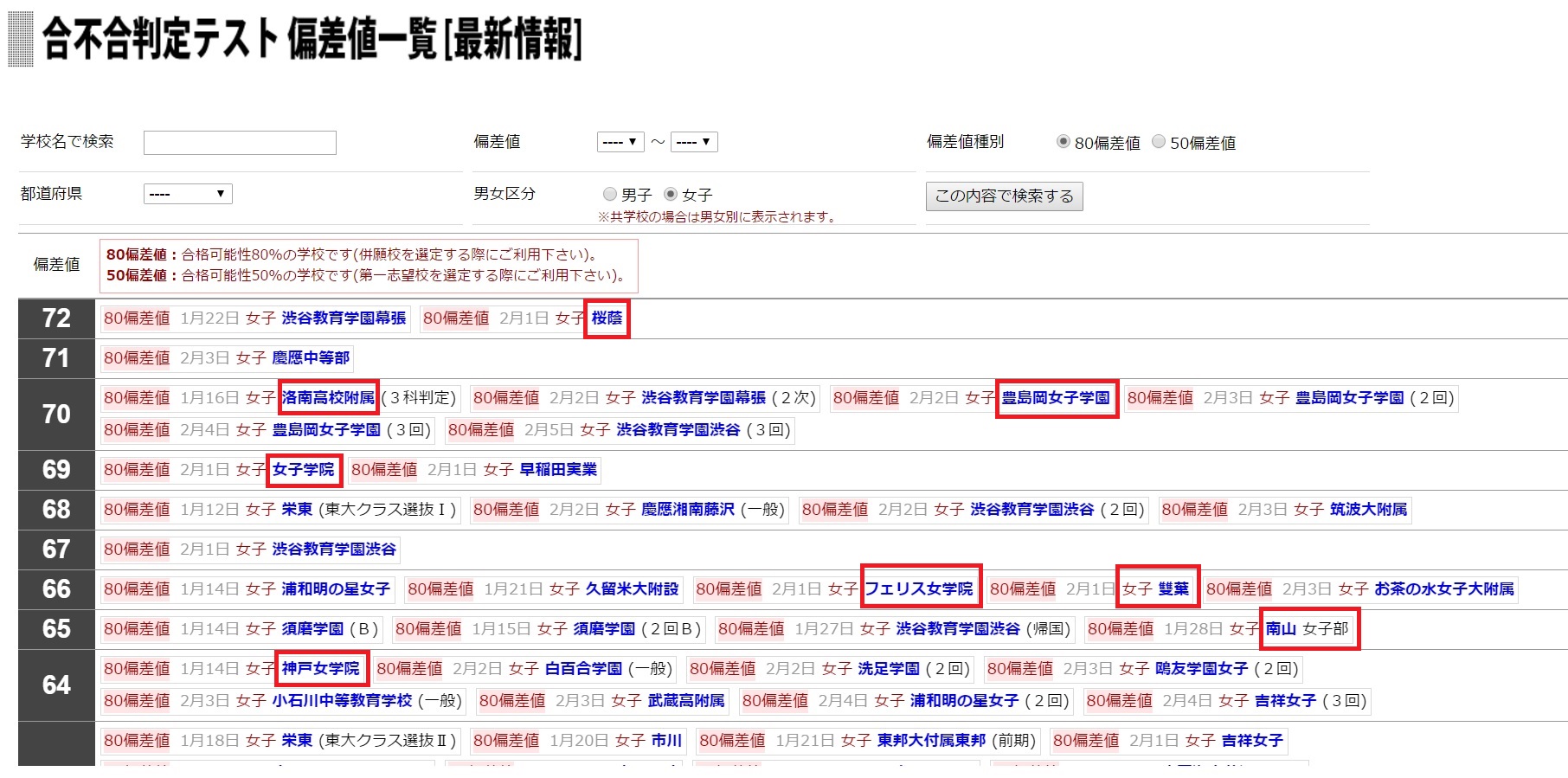Open the フェリス女学院 link
The width and height of the screenshot is (1568, 778).
pos(919,589)
